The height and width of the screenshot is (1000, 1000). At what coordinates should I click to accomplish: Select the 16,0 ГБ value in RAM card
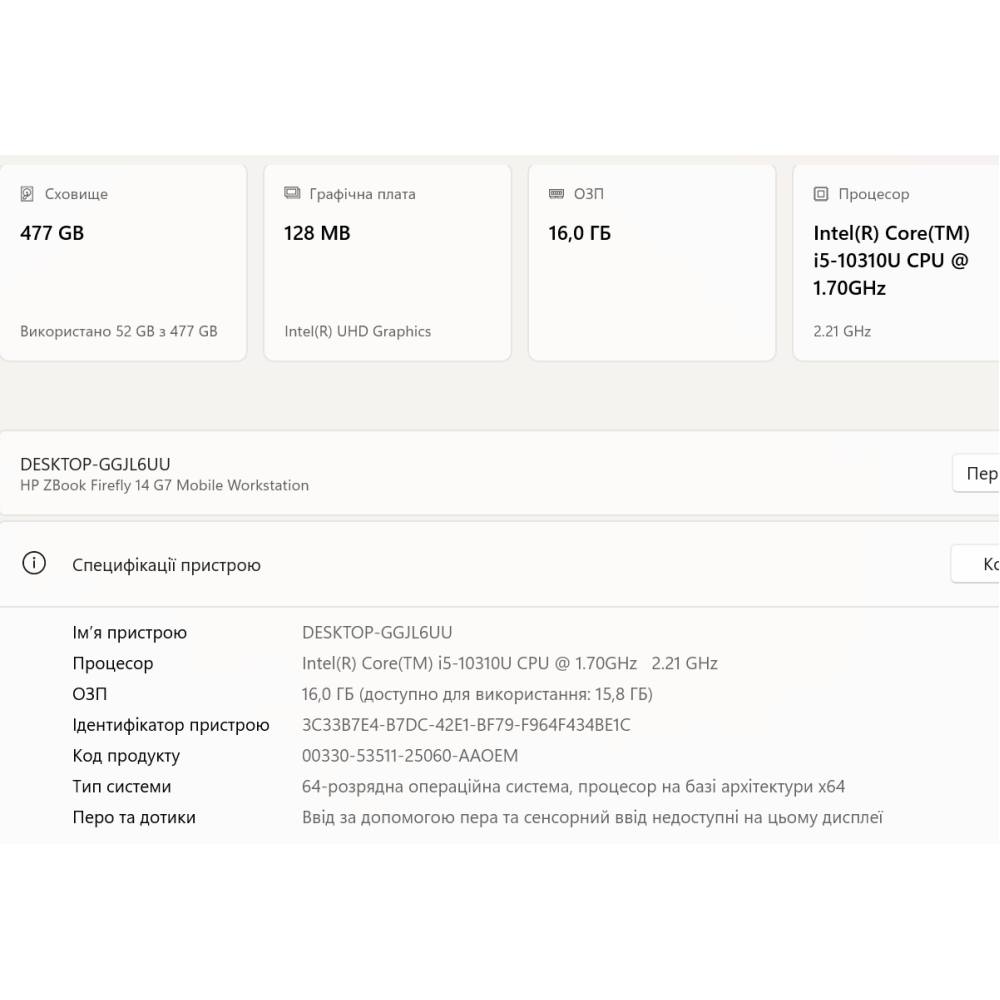coord(579,234)
